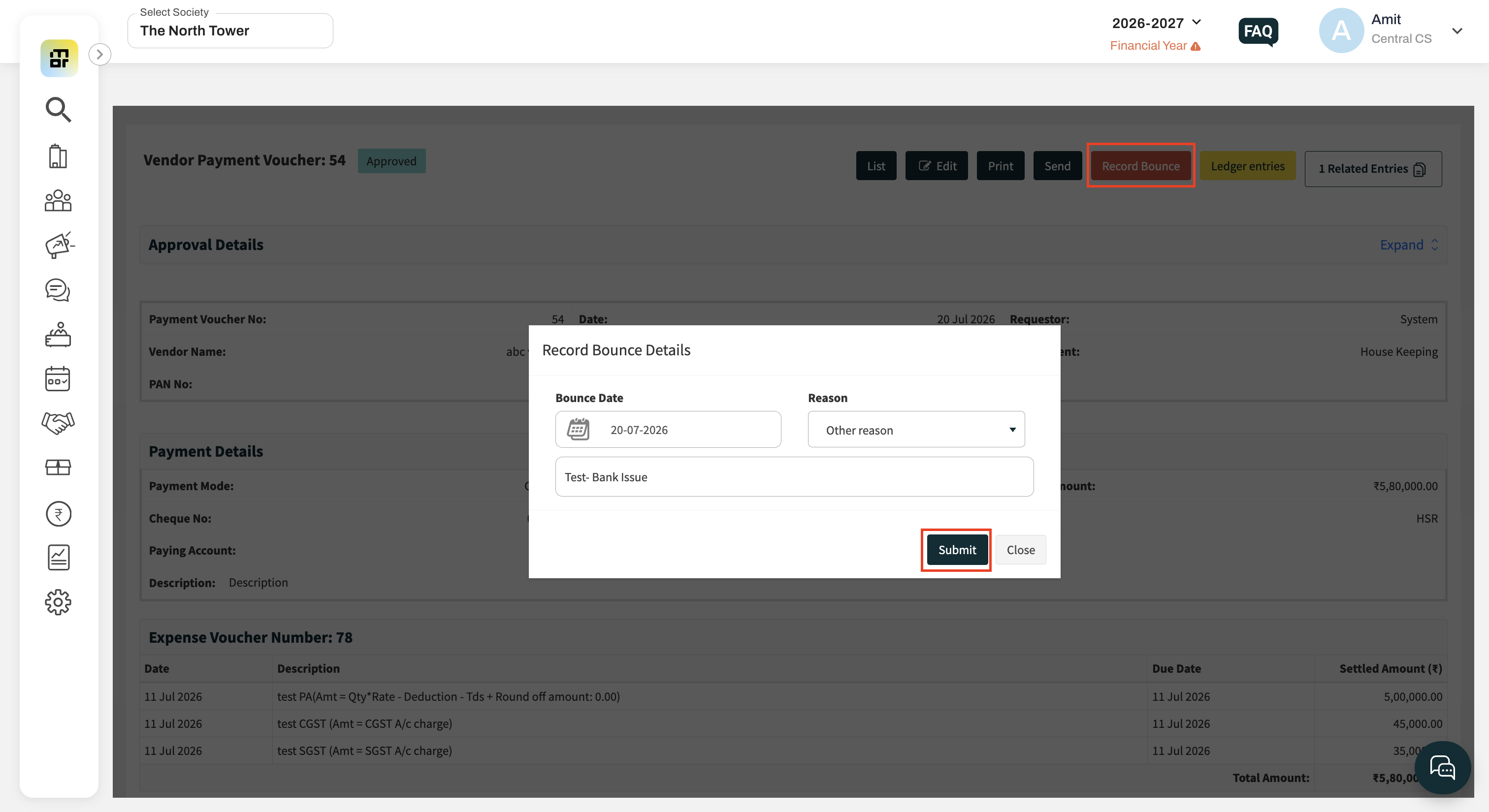The width and height of the screenshot is (1489, 812).
Task: Open the inventory box sidebar icon
Action: [58, 467]
